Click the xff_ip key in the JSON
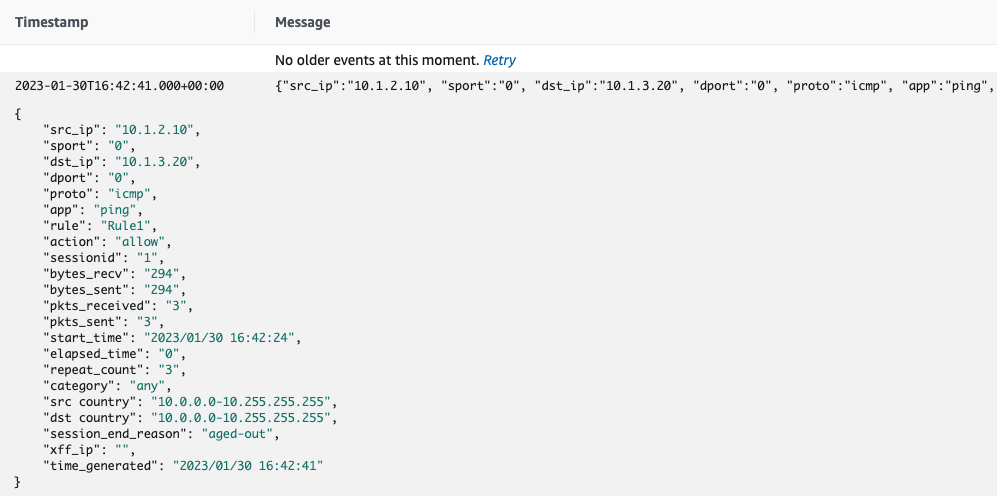 tap(70, 448)
